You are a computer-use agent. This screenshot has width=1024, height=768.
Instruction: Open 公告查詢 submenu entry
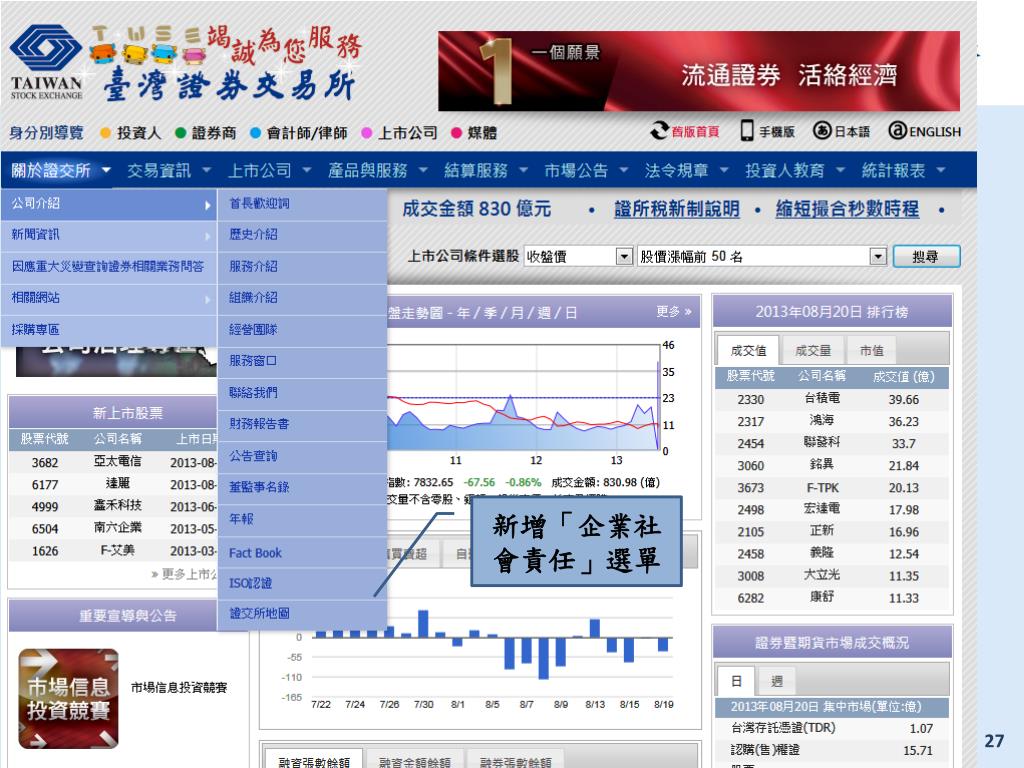302,456
